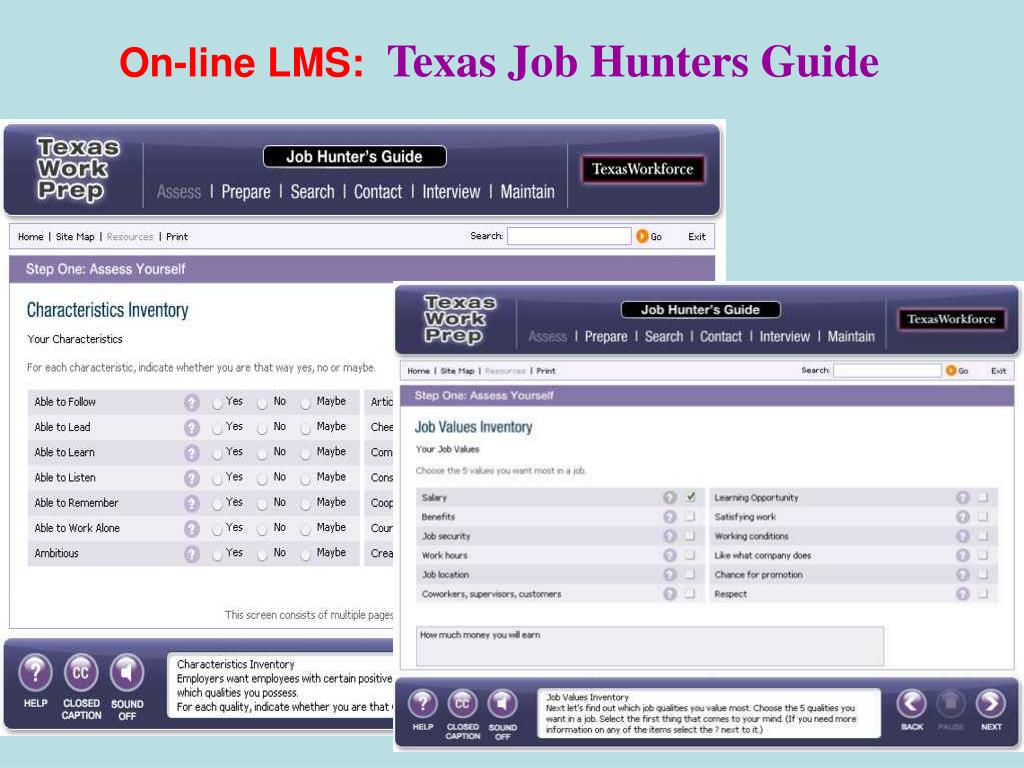The height and width of the screenshot is (768, 1024).
Task: Open info icon for Work hours
Action: click(669, 555)
